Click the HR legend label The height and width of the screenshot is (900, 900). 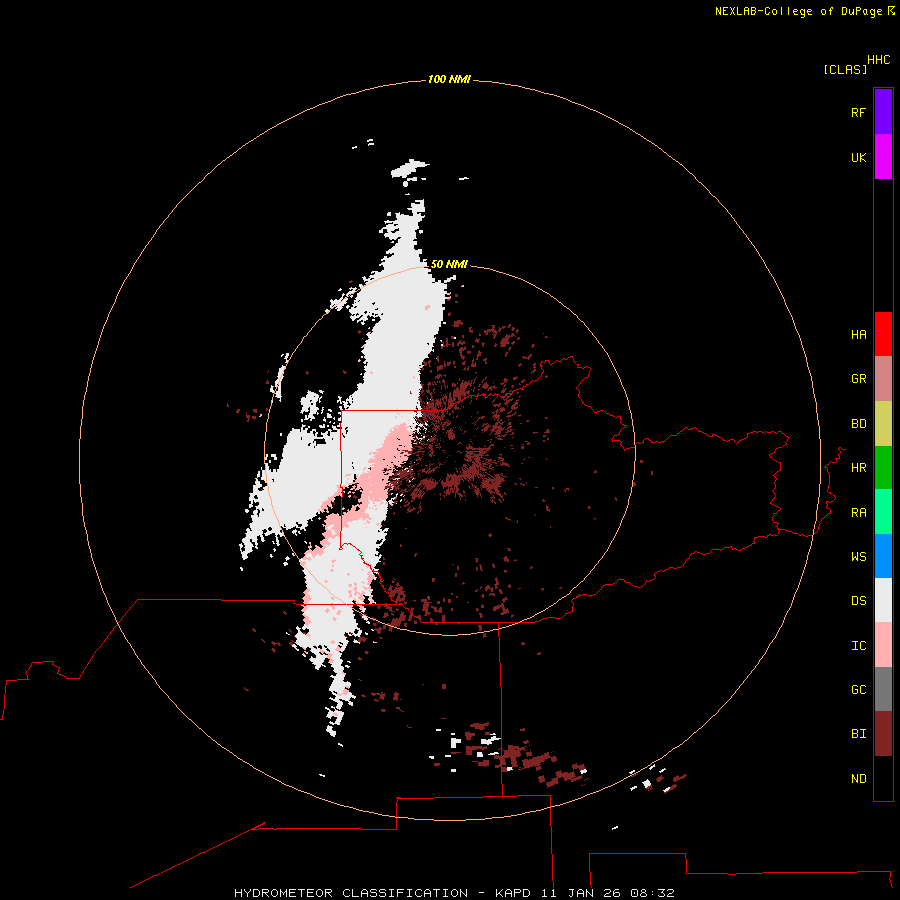858,468
